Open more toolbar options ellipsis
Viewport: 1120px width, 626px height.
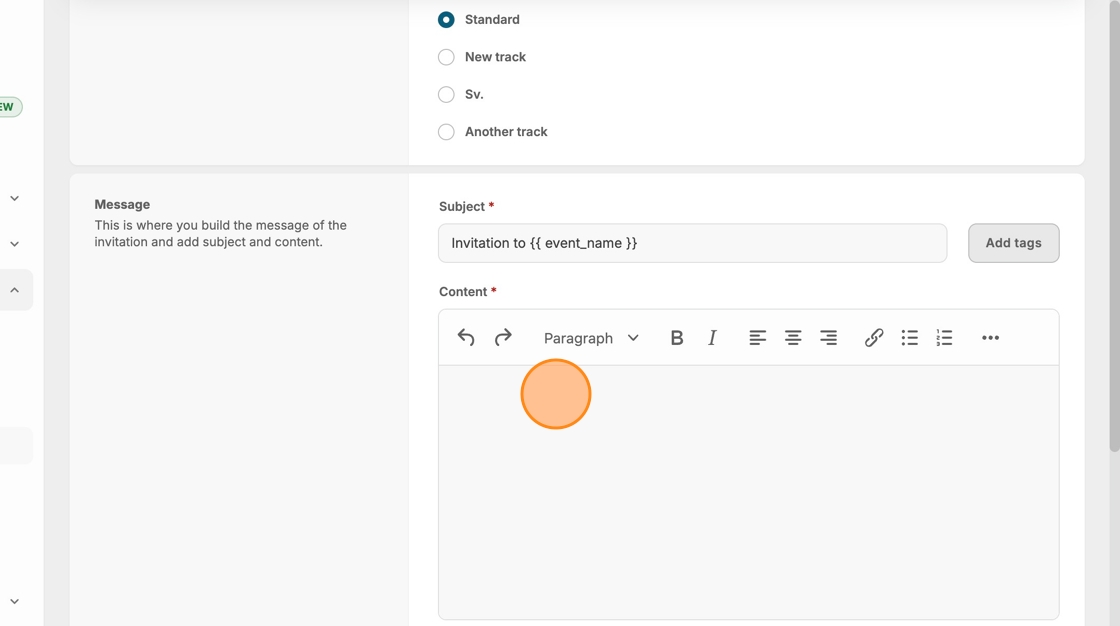(x=990, y=338)
